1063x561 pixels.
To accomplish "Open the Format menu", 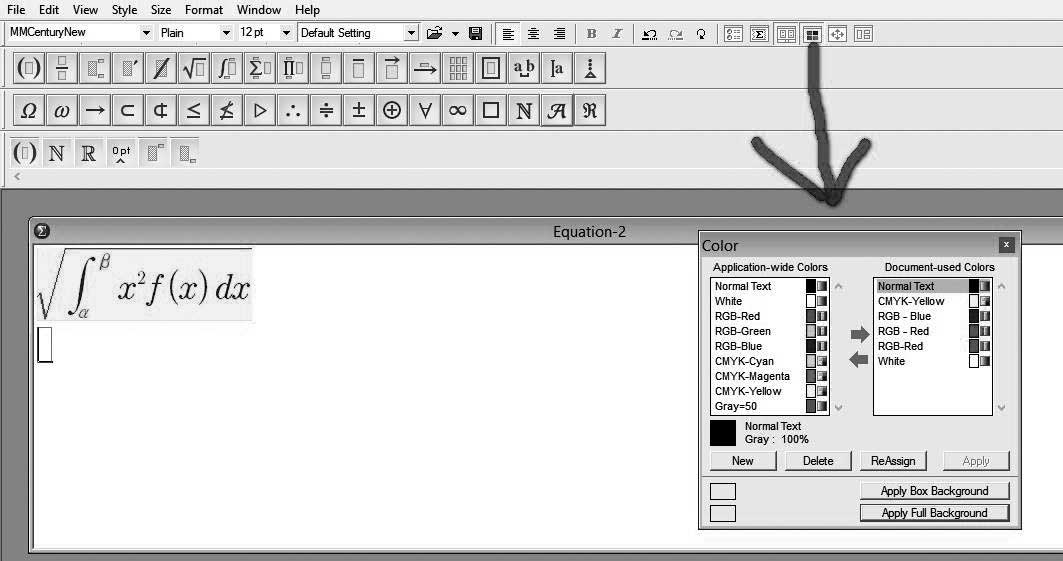I will pyautogui.click(x=204, y=10).
